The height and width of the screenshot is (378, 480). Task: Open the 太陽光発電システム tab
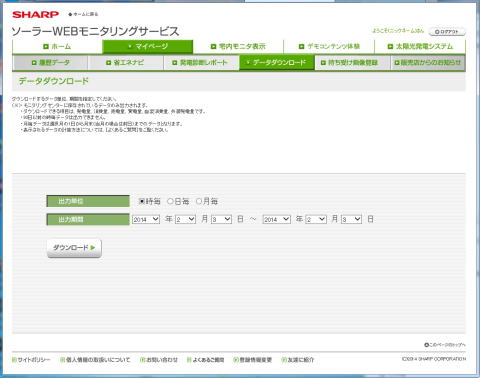pos(420,47)
